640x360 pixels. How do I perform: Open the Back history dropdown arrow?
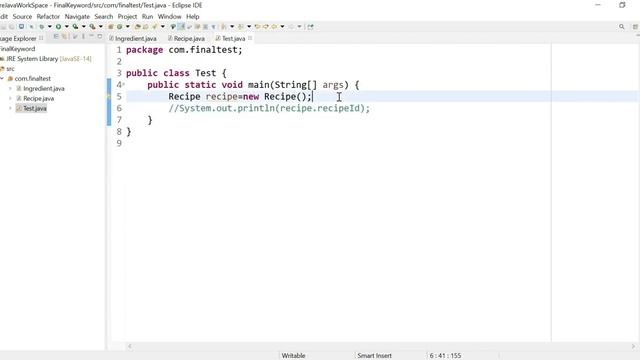tap(282, 27)
